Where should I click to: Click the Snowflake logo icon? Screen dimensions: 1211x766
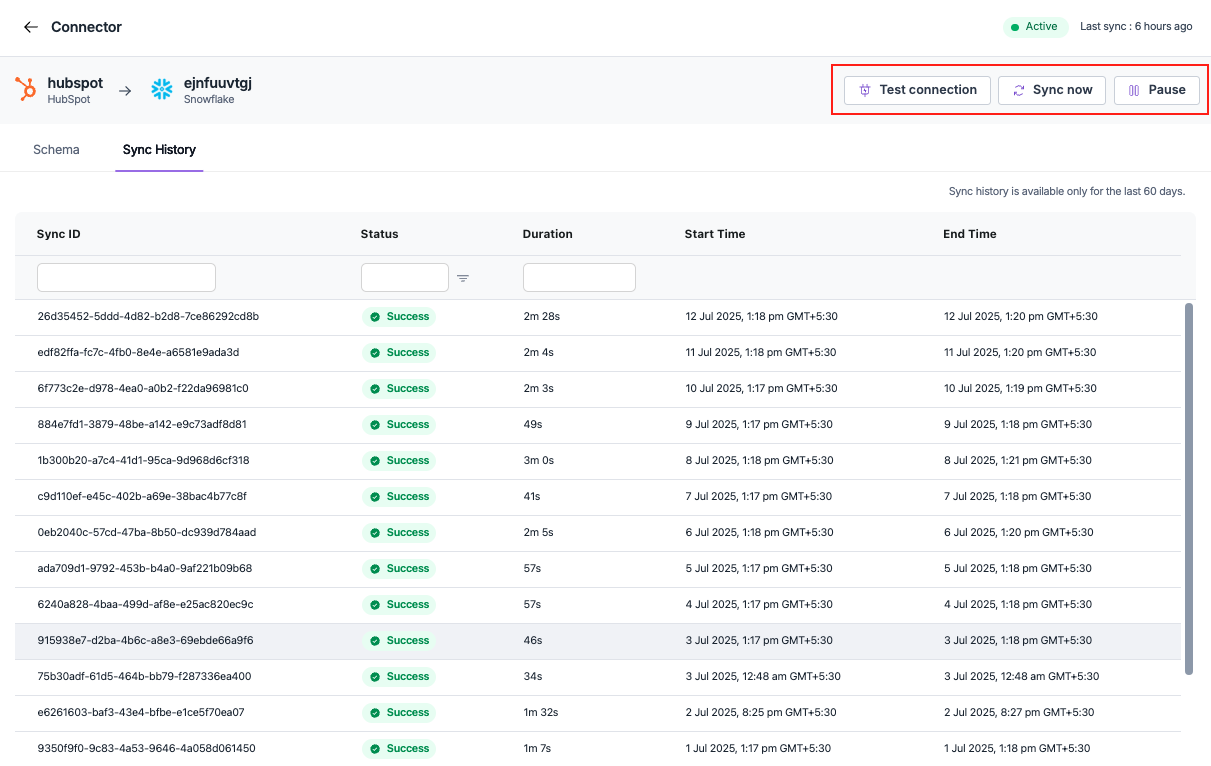click(x=162, y=90)
